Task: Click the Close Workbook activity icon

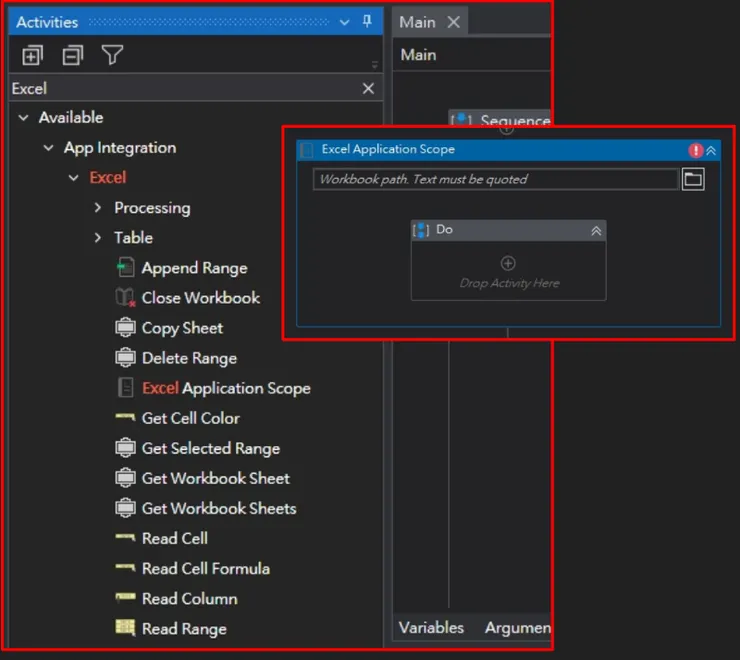Action: (125, 297)
